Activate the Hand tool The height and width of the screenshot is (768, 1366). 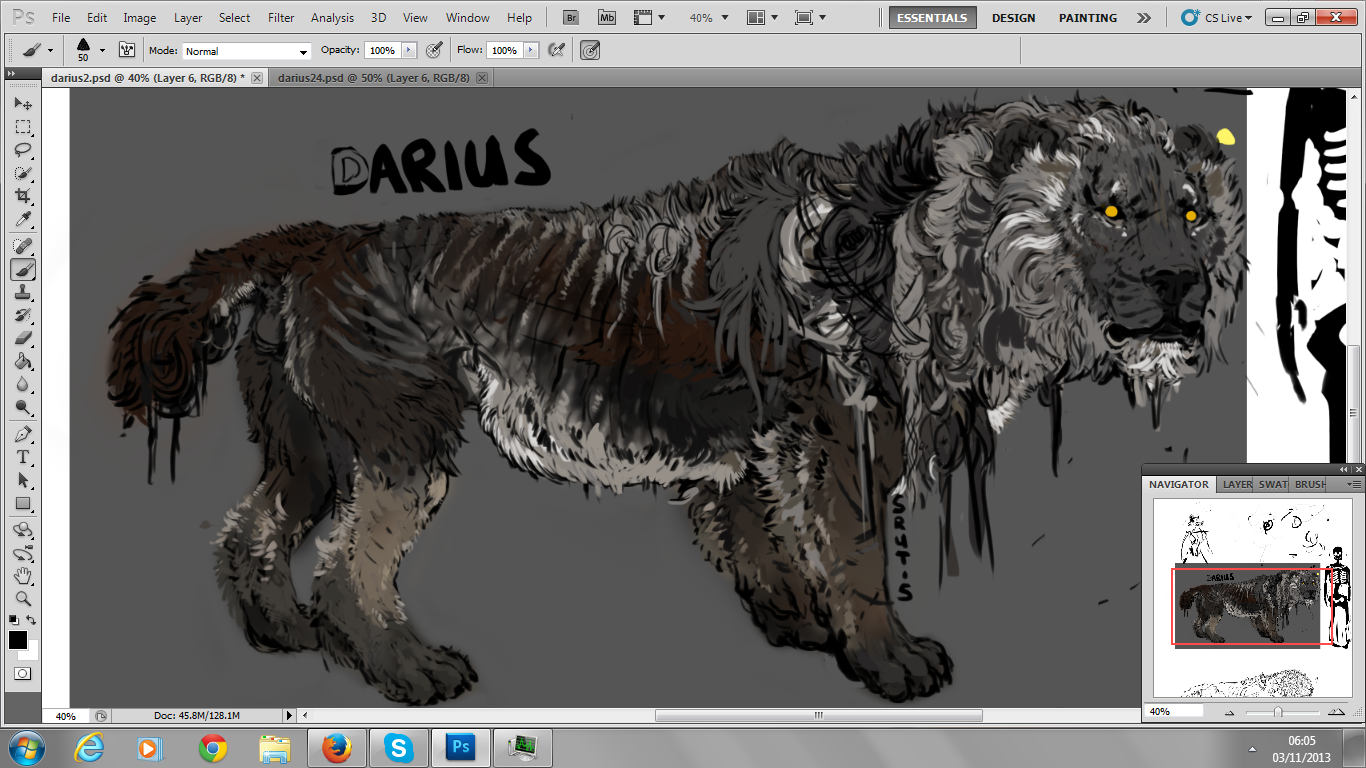tap(22, 576)
